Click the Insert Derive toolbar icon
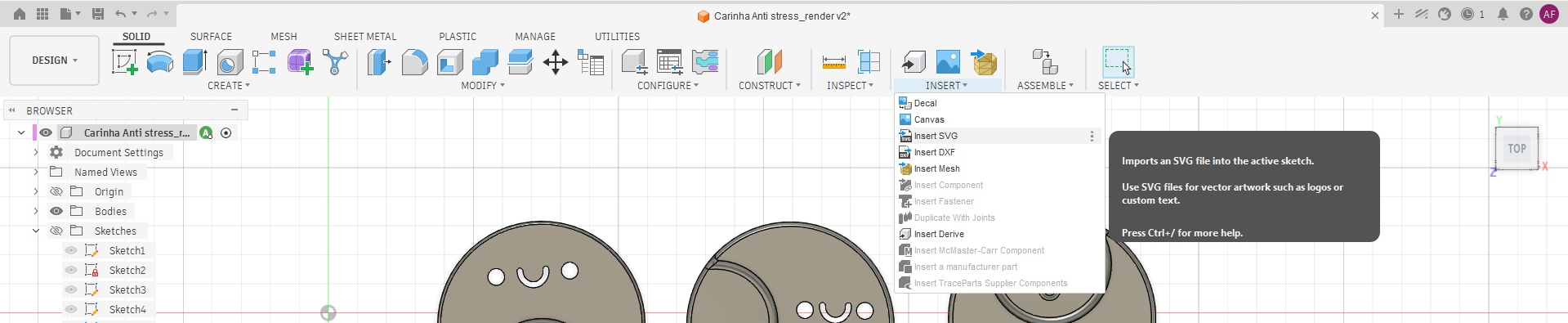The width and height of the screenshot is (1568, 323). (913, 62)
